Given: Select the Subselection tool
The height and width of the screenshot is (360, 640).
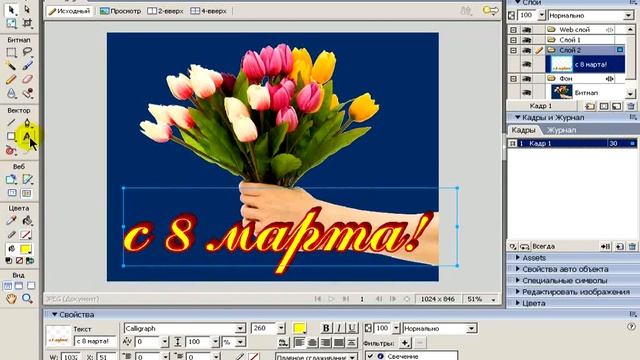Looking at the screenshot, I should [x=27, y=9].
